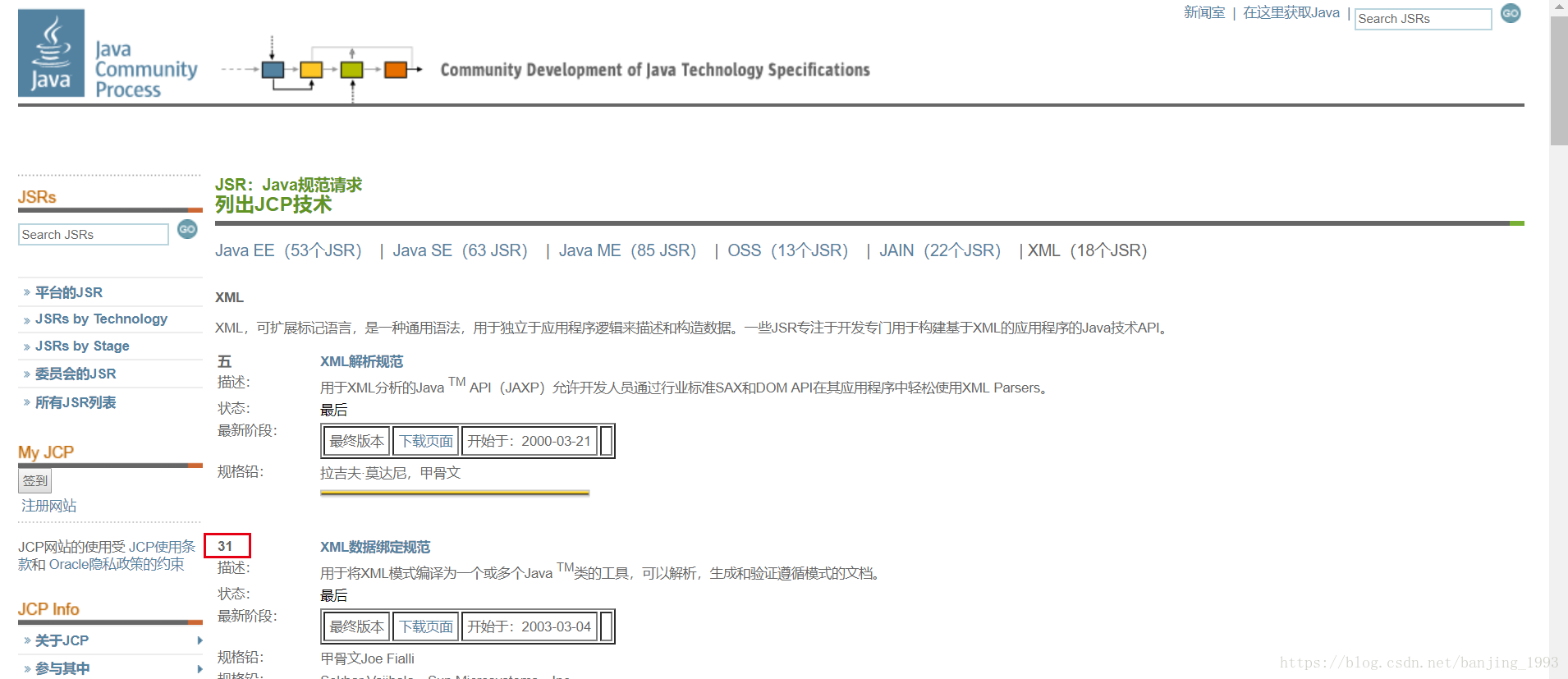Select the XML (18个JSR) category

1087,250
